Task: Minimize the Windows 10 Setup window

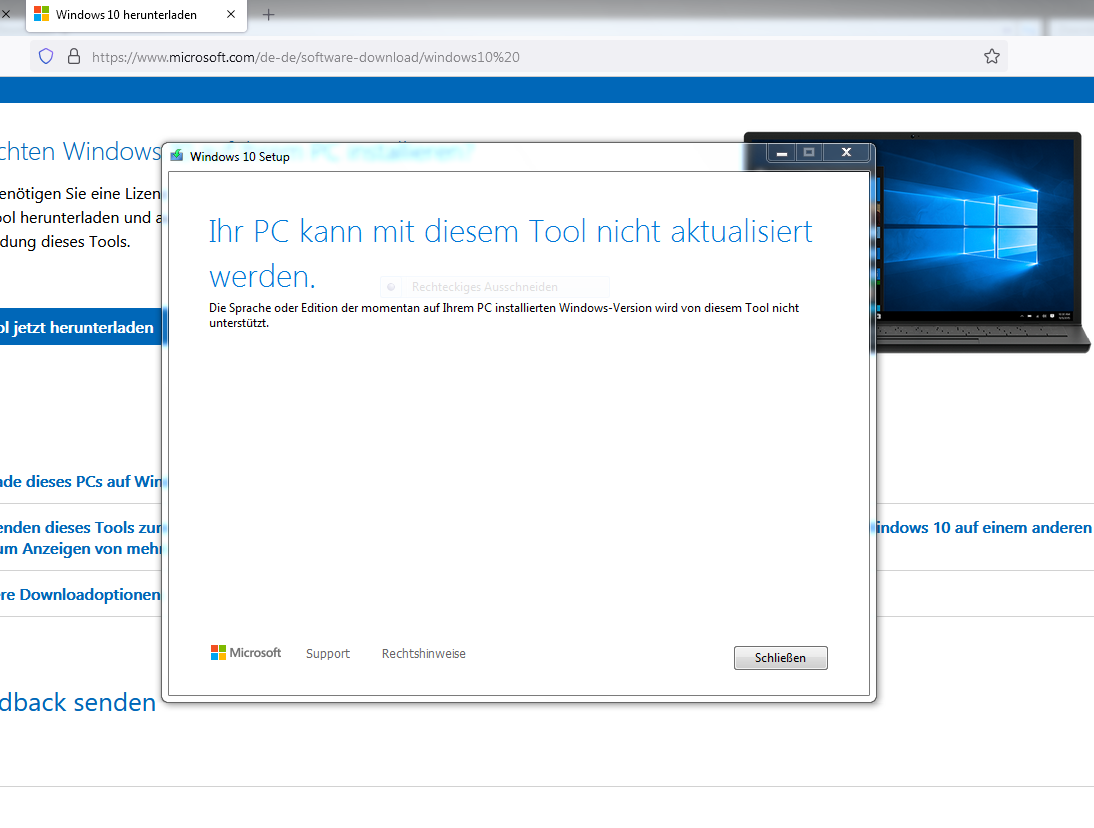Action: [781, 153]
